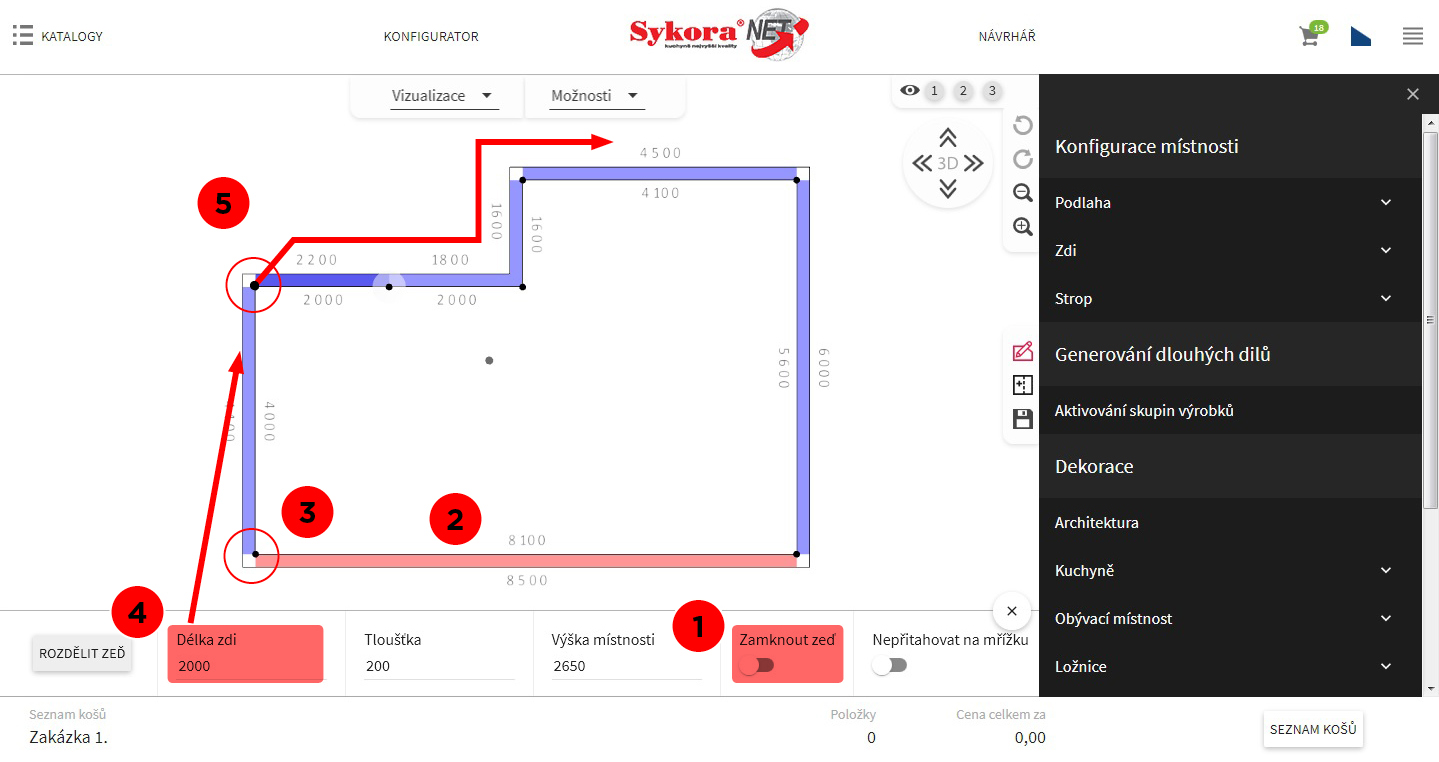Screen dimensions: 1439x762
Task: Click the zoom in magnifier icon
Action: [x=1022, y=227]
